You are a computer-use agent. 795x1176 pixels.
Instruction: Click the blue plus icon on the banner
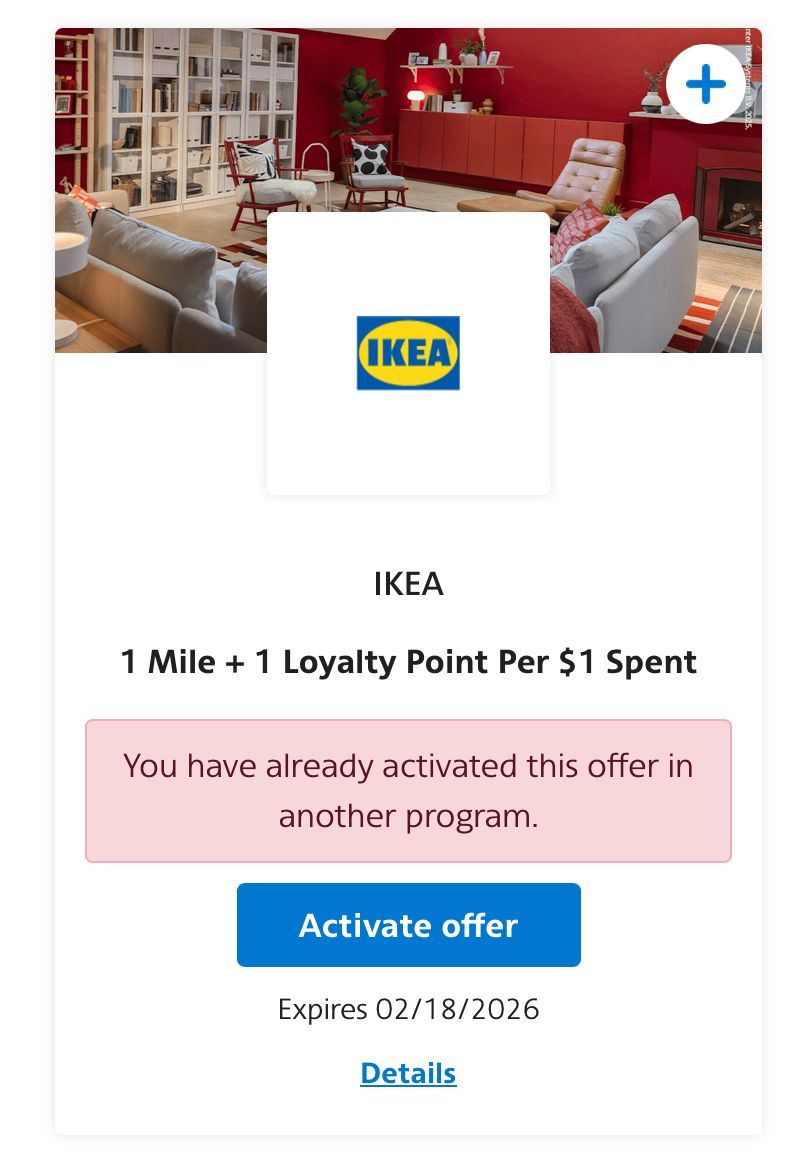[x=705, y=84]
